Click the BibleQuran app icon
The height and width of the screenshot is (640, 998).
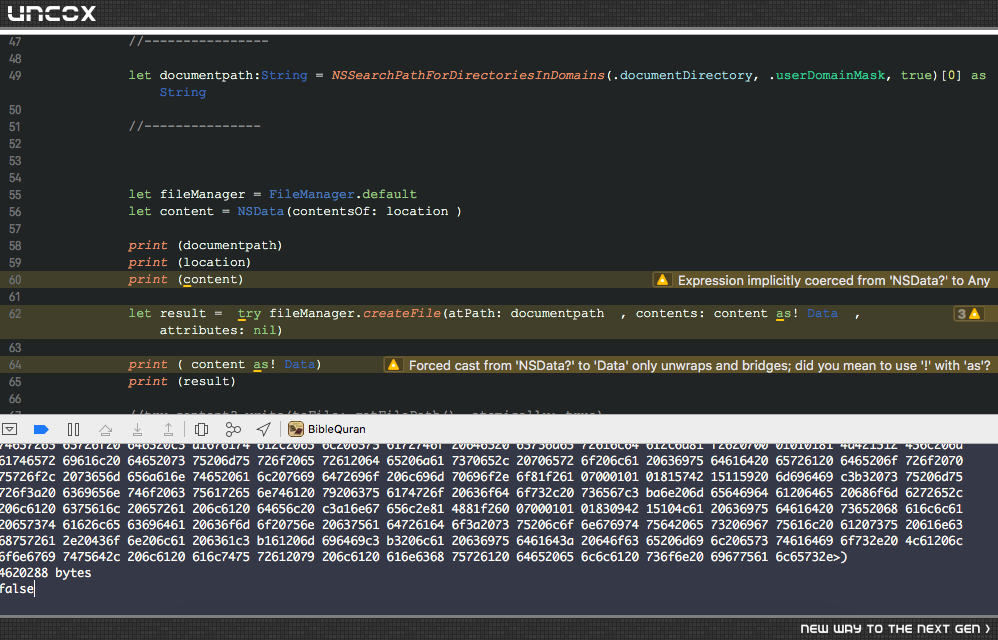point(295,429)
